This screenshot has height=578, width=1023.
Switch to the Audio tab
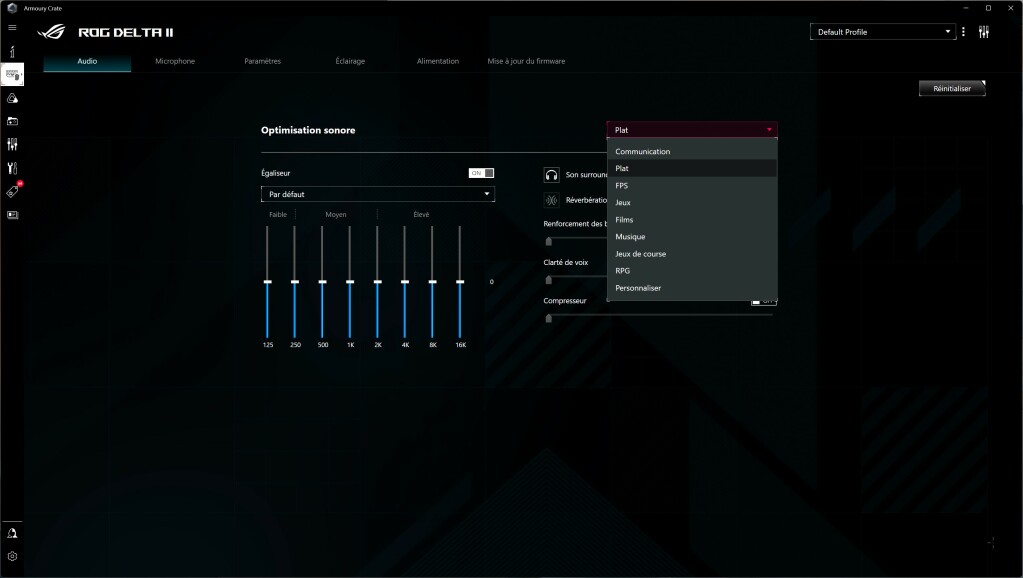(x=87, y=61)
